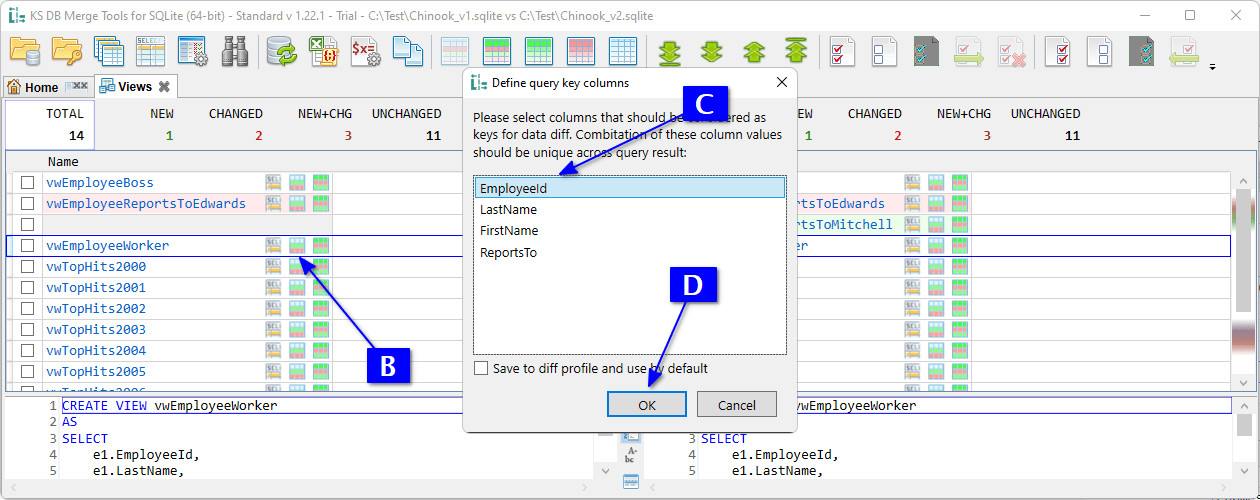Tick the vwTopHits2001 checkbox
This screenshot has height=500, width=1260.
click(28, 287)
